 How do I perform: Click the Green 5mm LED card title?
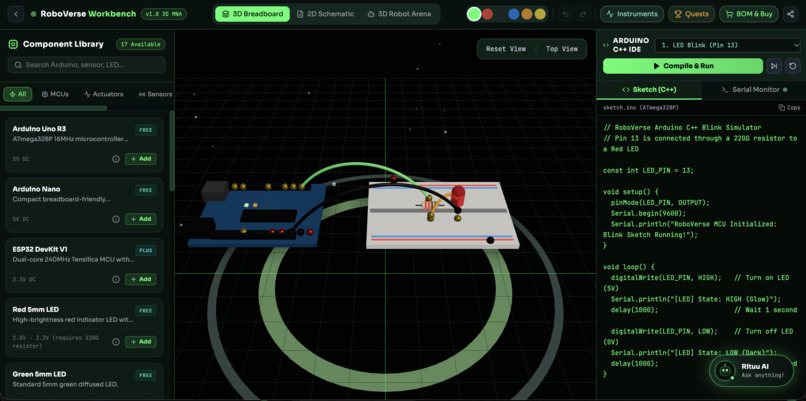click(39, 374)
